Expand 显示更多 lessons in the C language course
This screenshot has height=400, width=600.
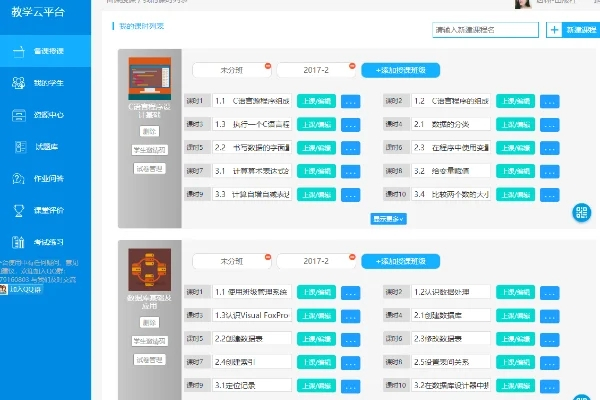tap(388, 219)
